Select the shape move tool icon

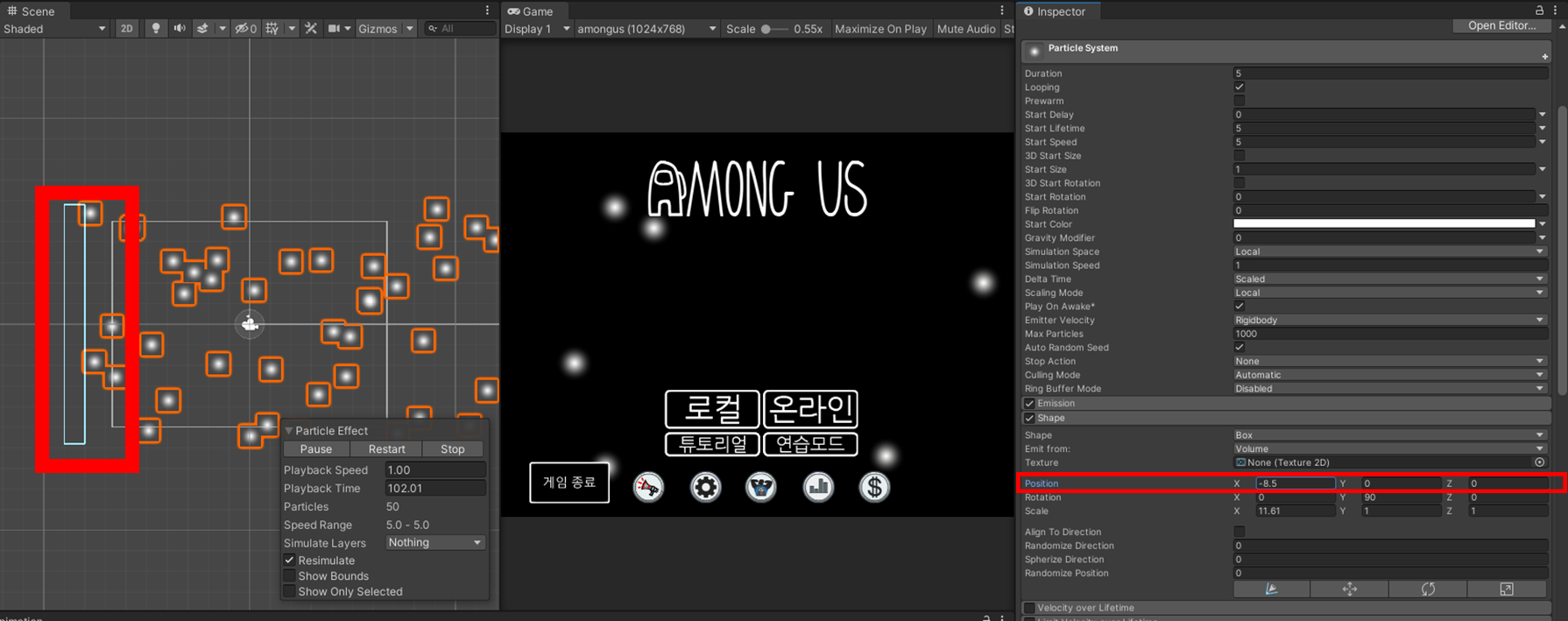coord(1350,589)
